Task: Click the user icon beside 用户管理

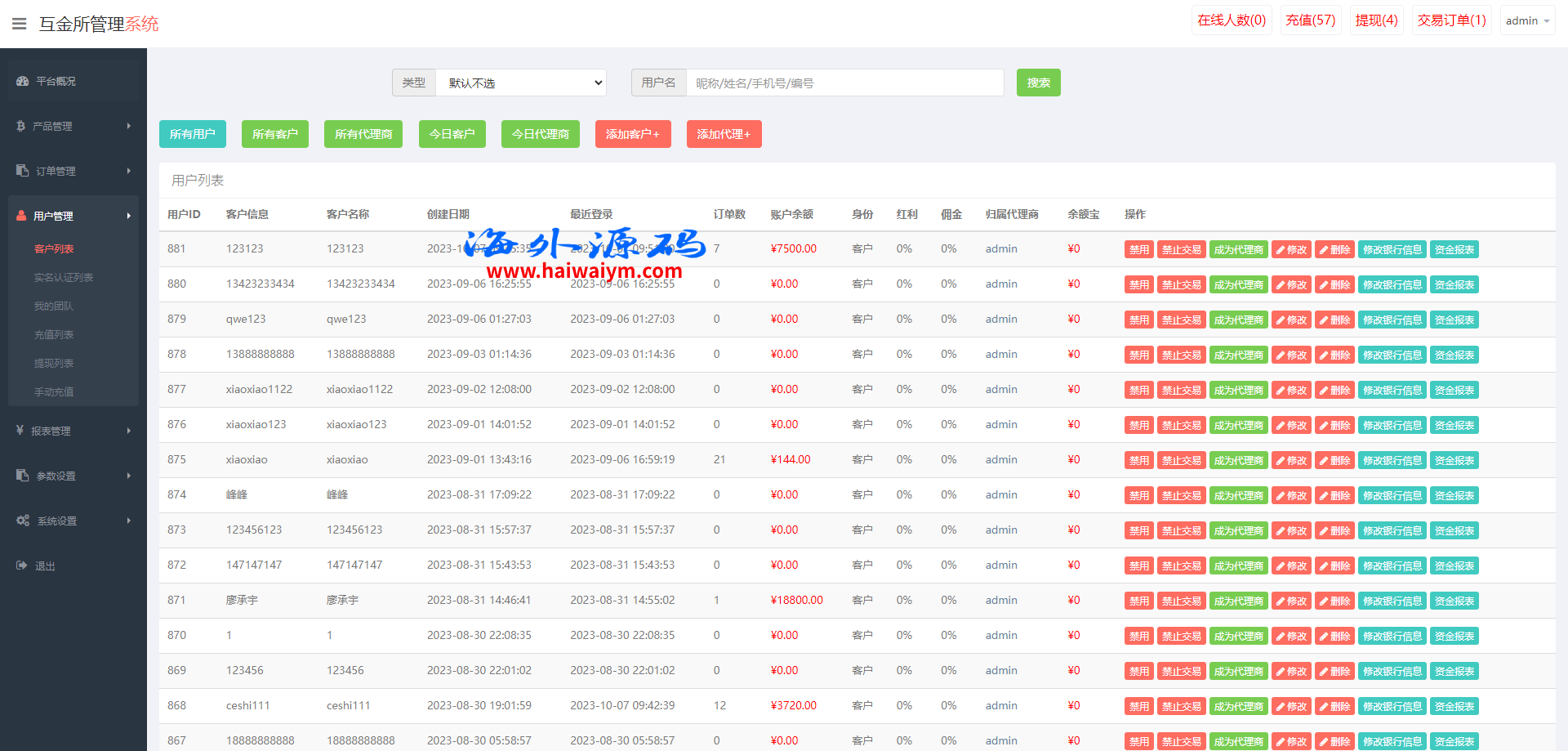Action: 21,216
